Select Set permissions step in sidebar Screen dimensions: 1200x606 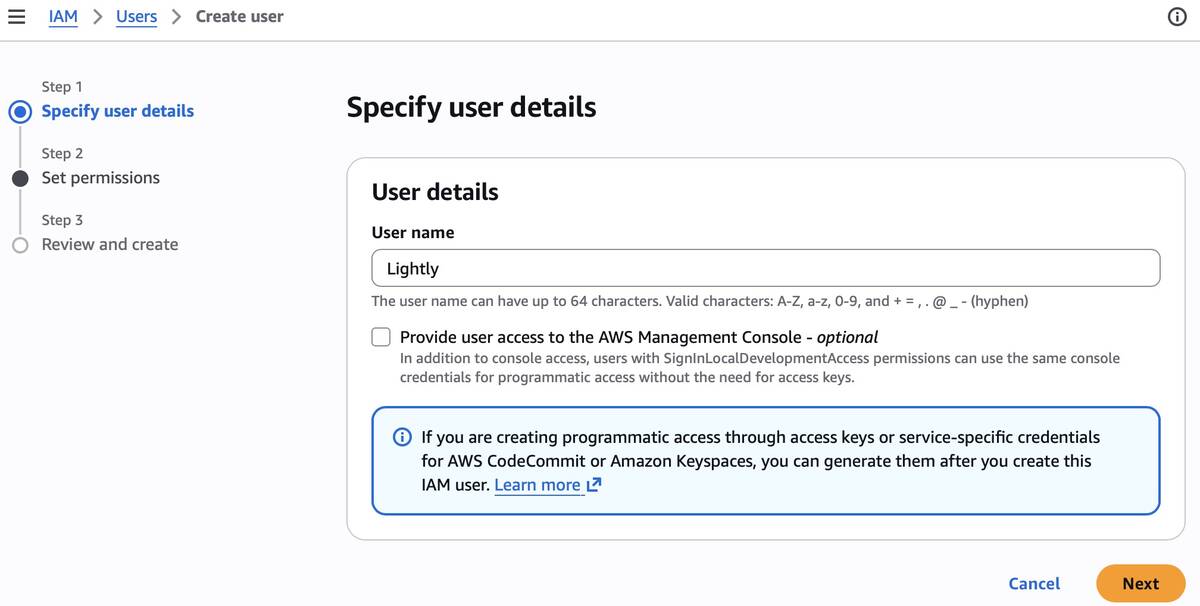pyautogui.click(x=100, y=177)
